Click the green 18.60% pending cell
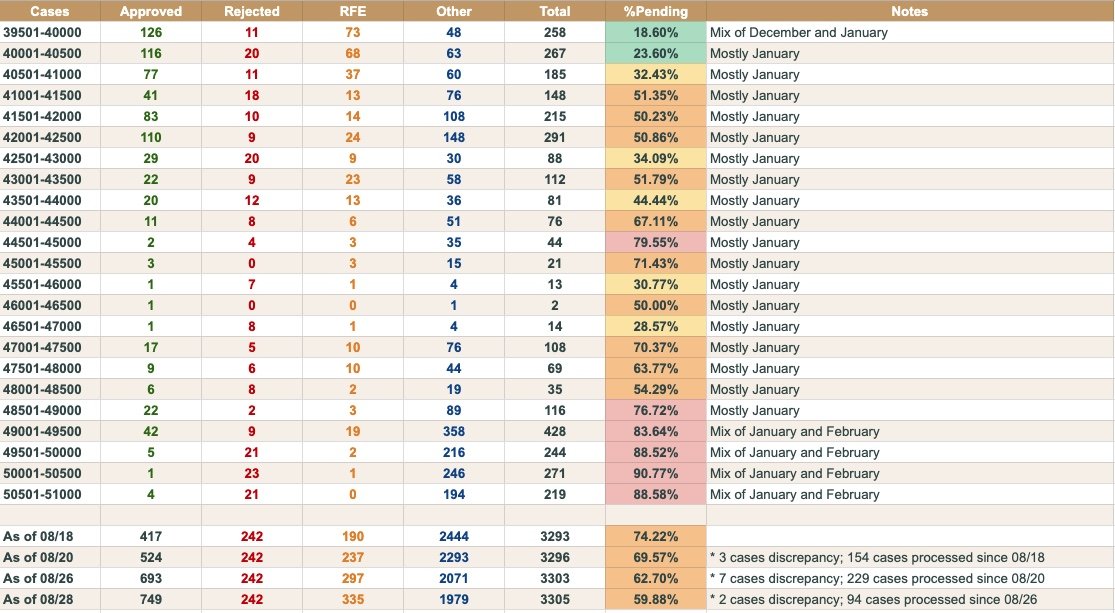The image size is (1115, 613). coord(655,32)
